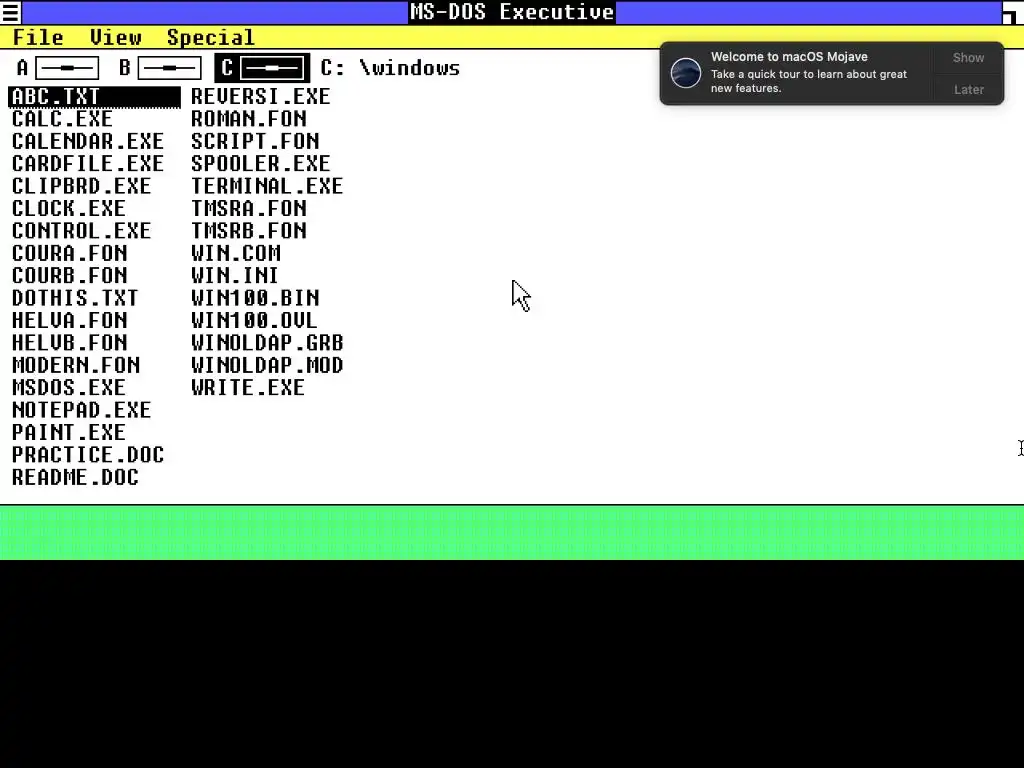The image size is (1024, 768).
Task: Select NOTEPAD.EXE
Action: pos(81,409)
